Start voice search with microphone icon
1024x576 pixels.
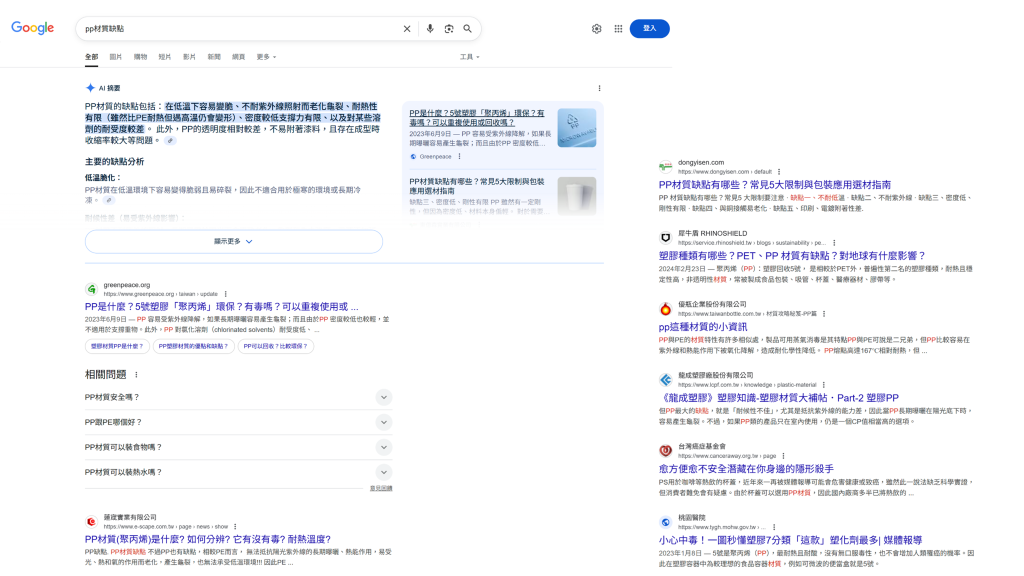[x=430, y=29]
